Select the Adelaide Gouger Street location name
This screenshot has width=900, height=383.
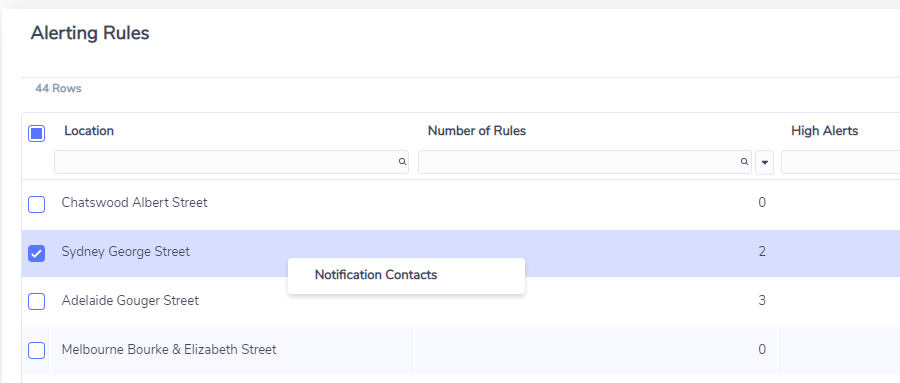130,301
